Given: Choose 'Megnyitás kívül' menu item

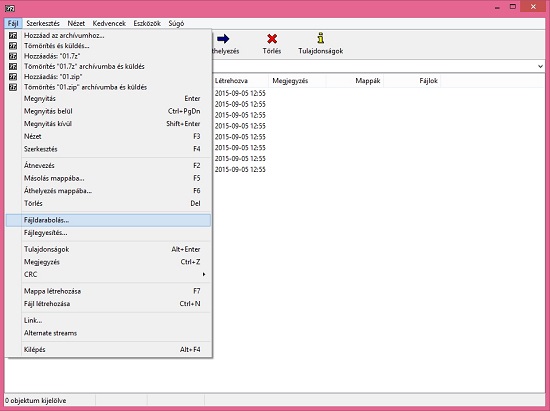Looking at the screenshot, I should pyautogui.click(x=108, y=124).
